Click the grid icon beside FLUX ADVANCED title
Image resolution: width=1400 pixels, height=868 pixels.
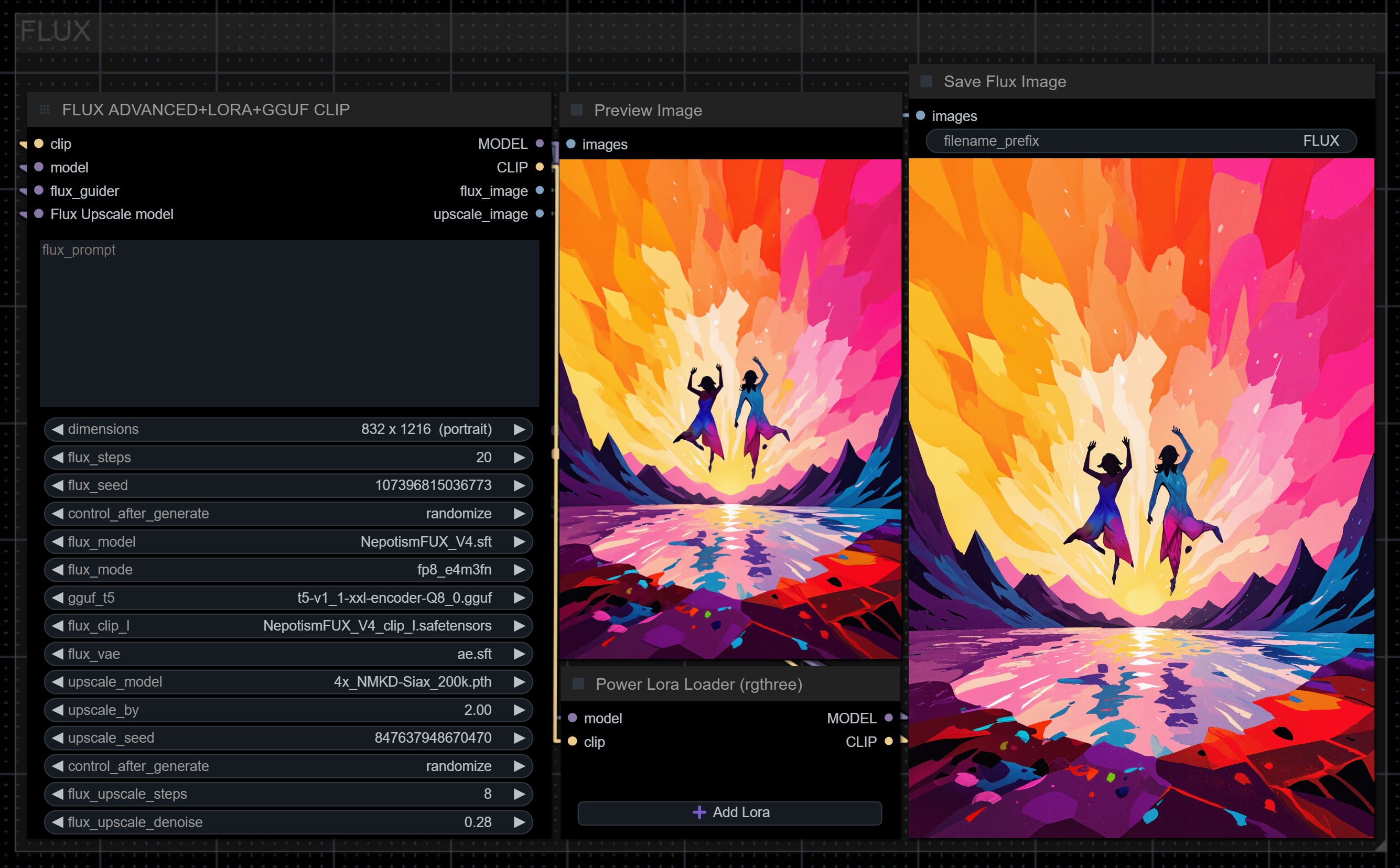click(44, 110)
